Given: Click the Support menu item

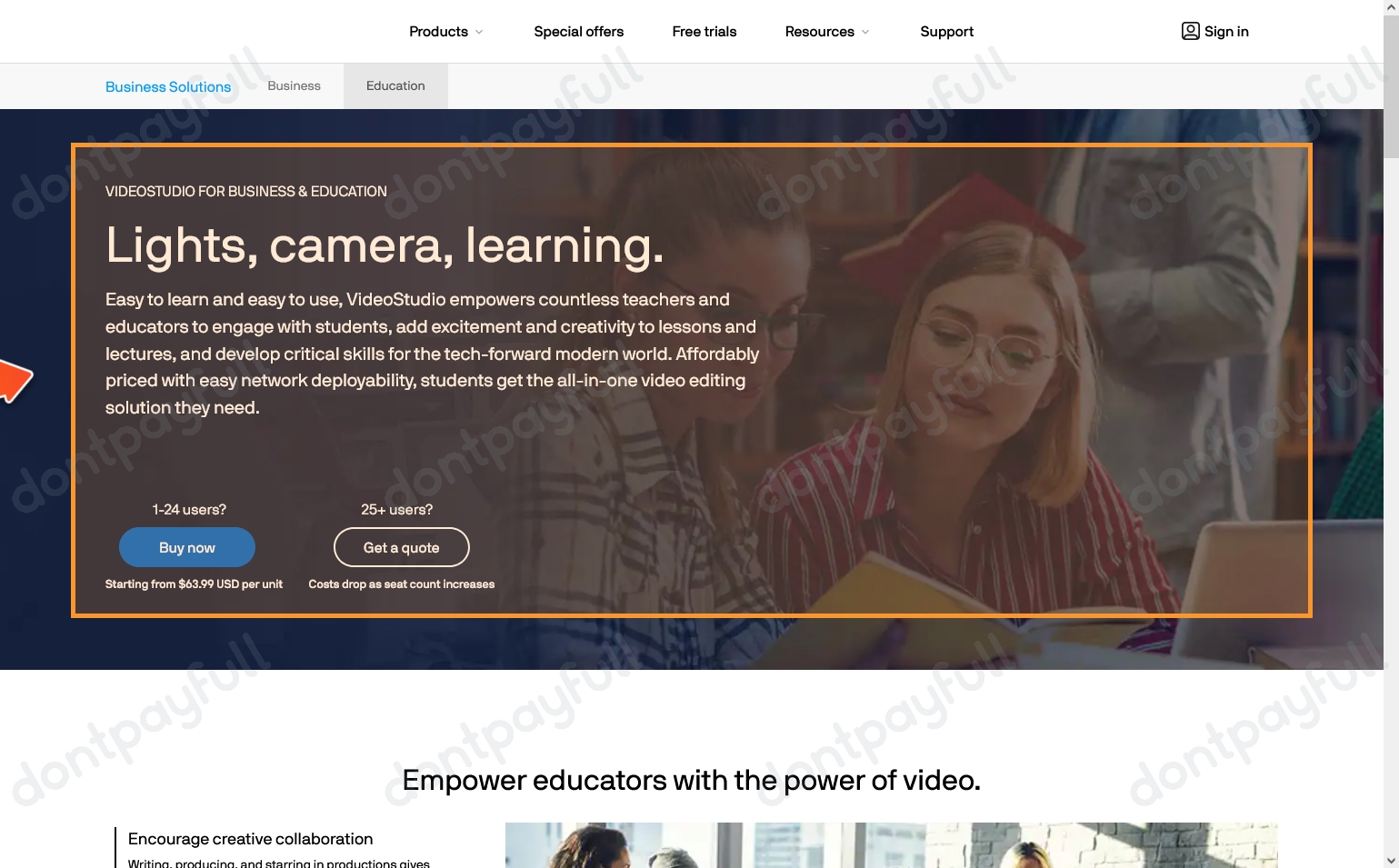Looking at the screenshot, I should pyautogui.click(x=946, y=31).
